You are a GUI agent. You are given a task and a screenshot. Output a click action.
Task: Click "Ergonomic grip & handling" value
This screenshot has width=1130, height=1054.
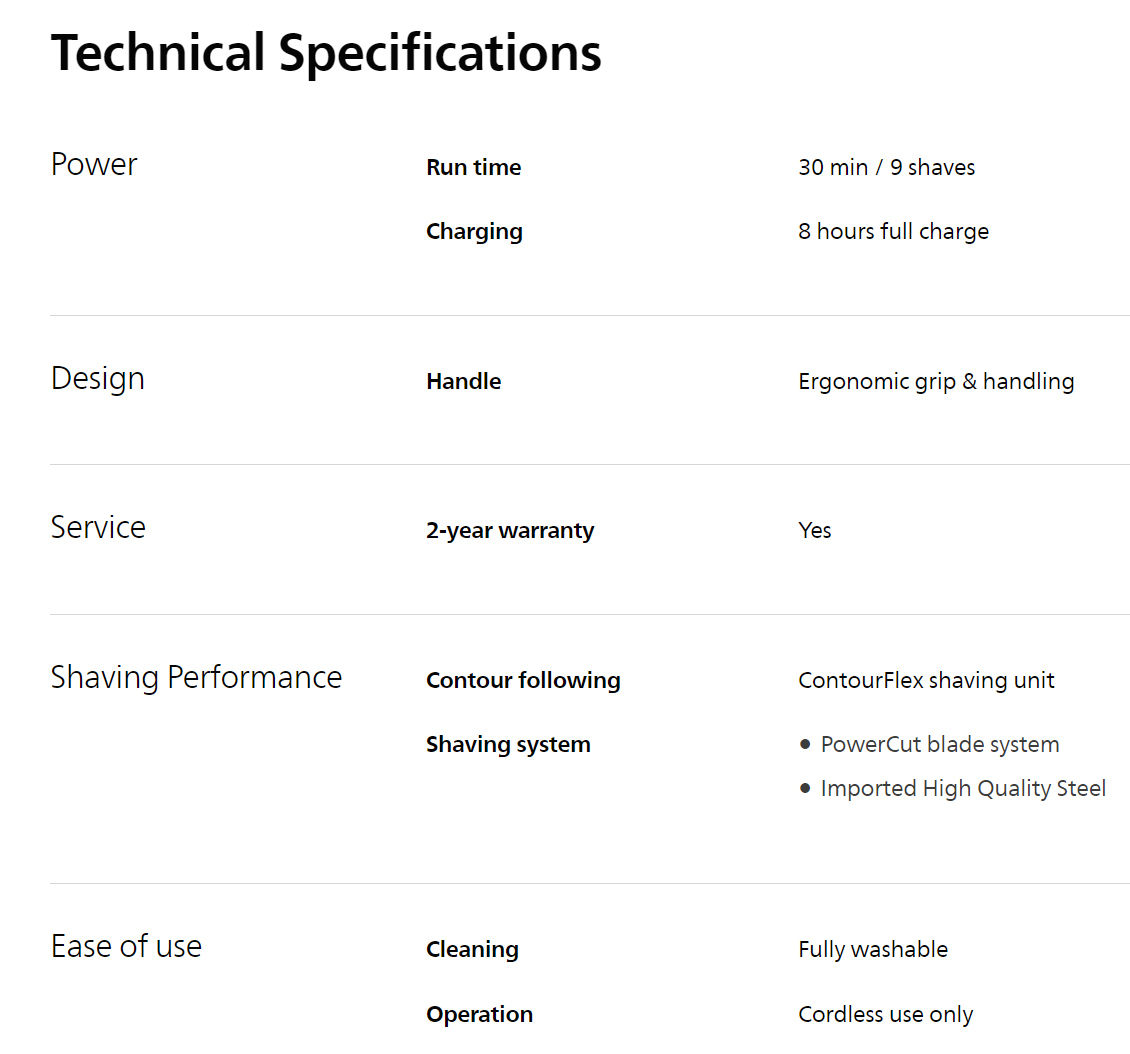point(936,382)
